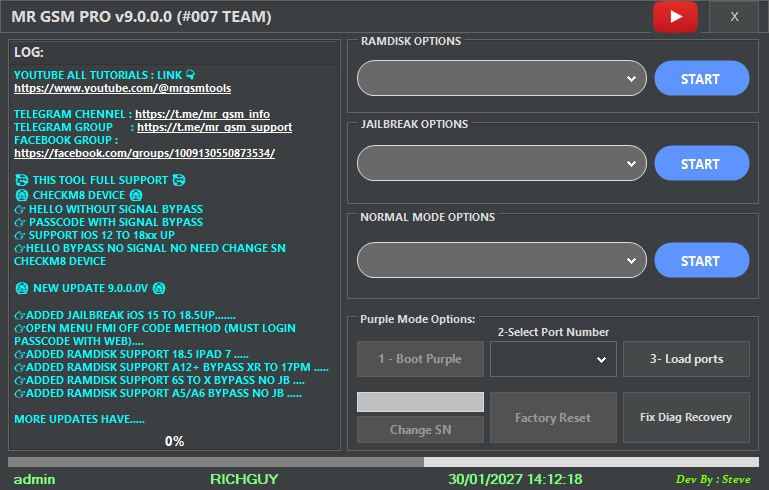The height and width of the screenshot is (490, 769).
Task: Click the 'admin' status text
Action: 34,479
